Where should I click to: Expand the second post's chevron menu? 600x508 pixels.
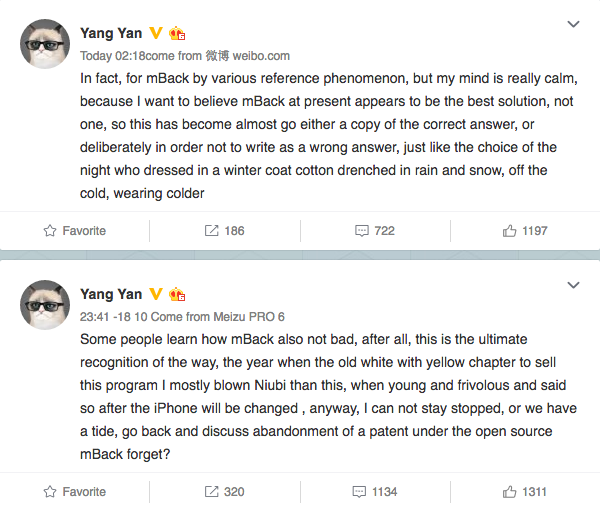573,285
